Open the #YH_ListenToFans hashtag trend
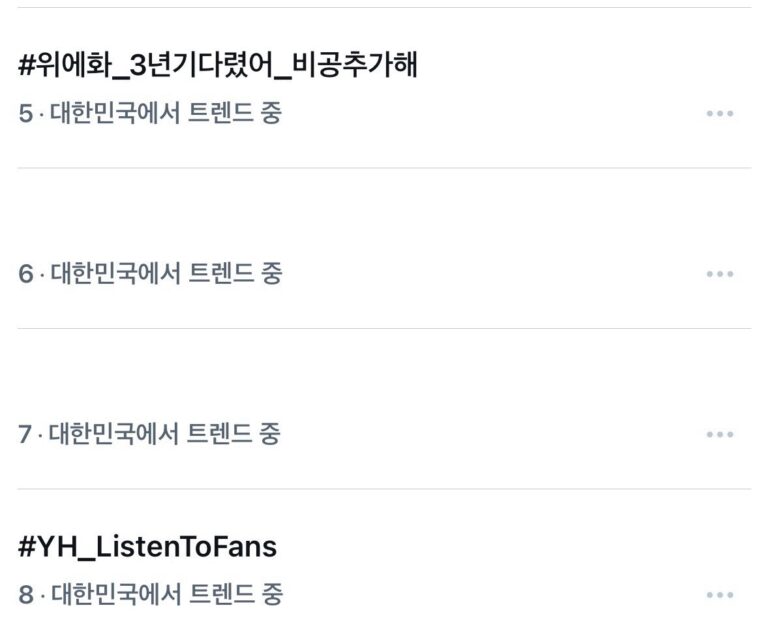The height and width of the screenshot is (640, 769). 148,547
